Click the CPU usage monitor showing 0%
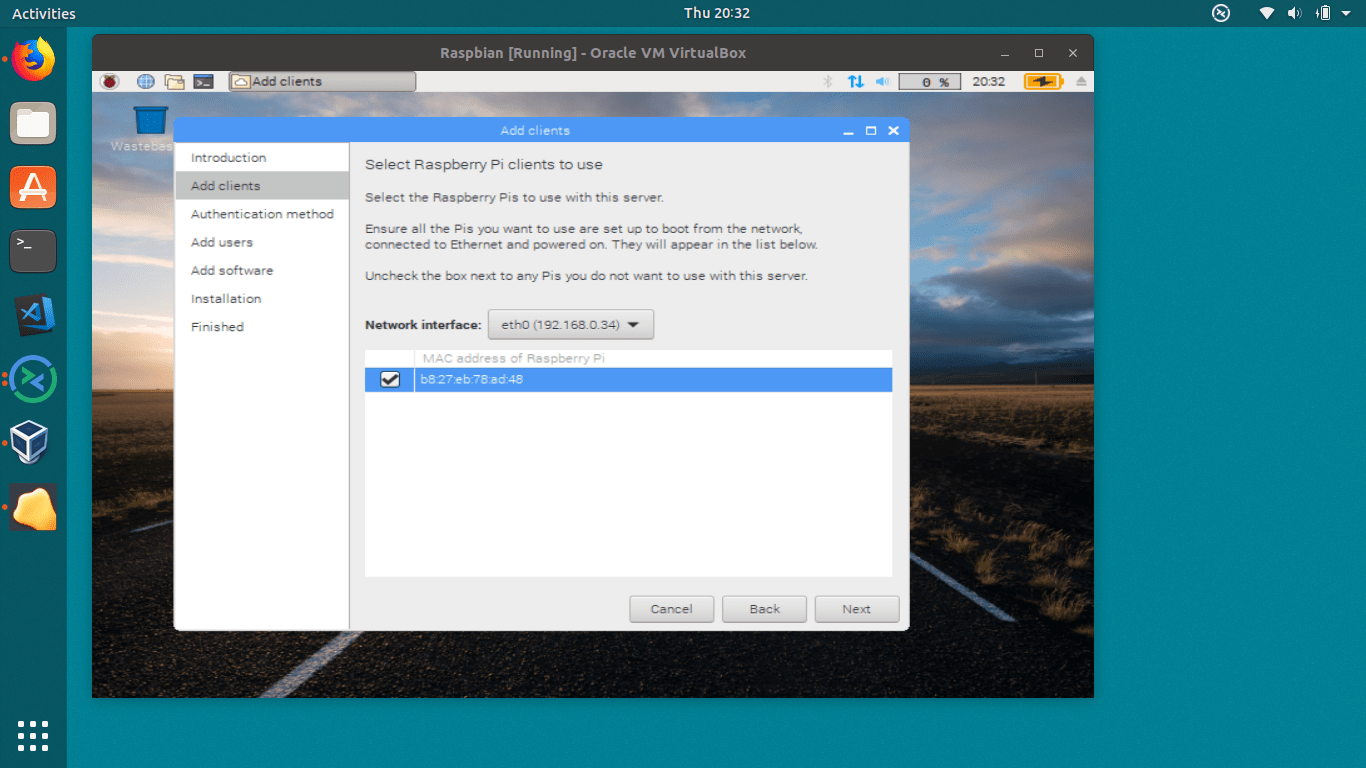 coord(929,81)
